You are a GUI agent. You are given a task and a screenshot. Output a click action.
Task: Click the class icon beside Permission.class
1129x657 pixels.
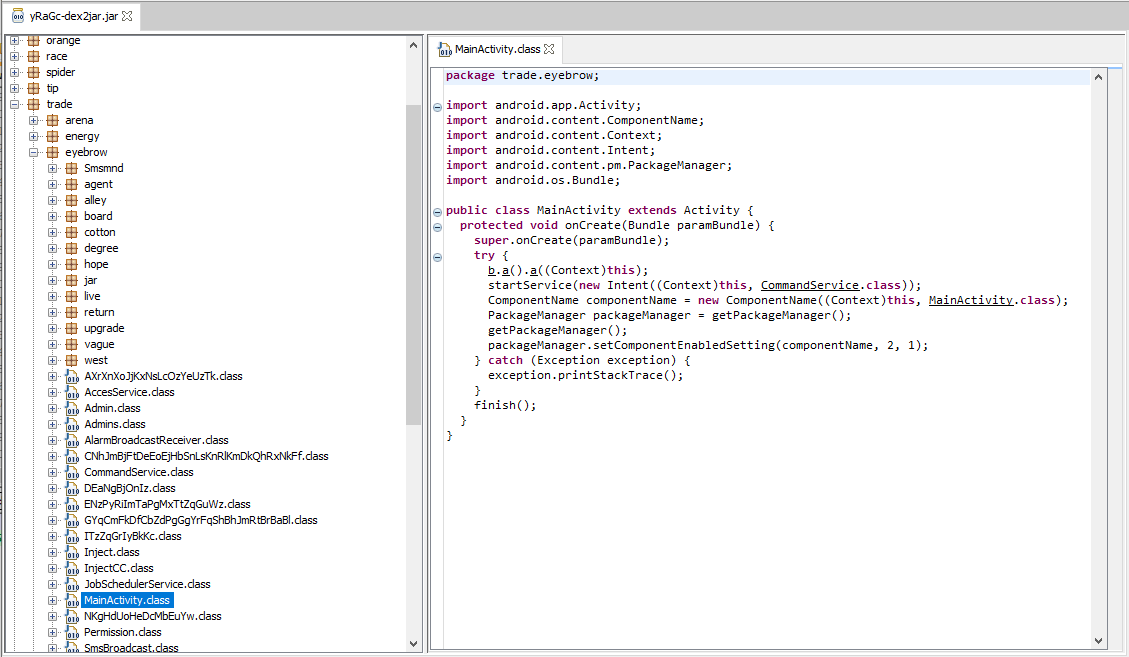[x=72, y=632]
